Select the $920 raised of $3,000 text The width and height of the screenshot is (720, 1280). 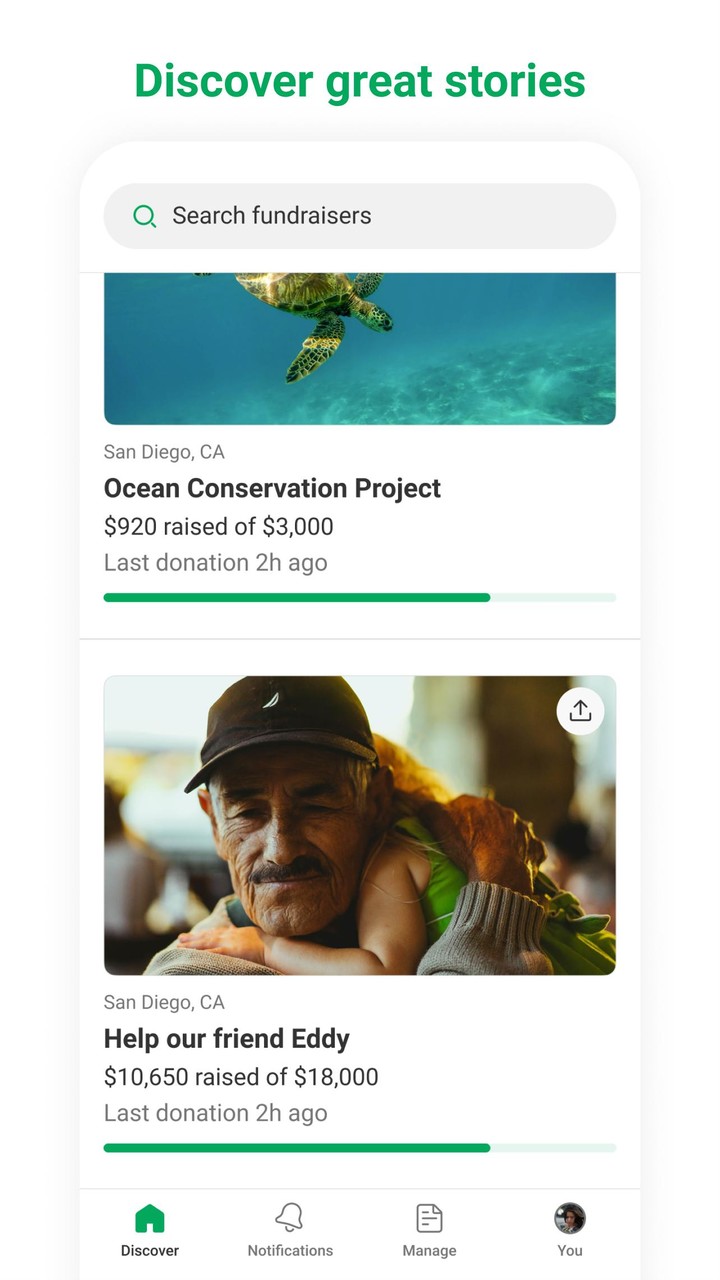[218, 526]
